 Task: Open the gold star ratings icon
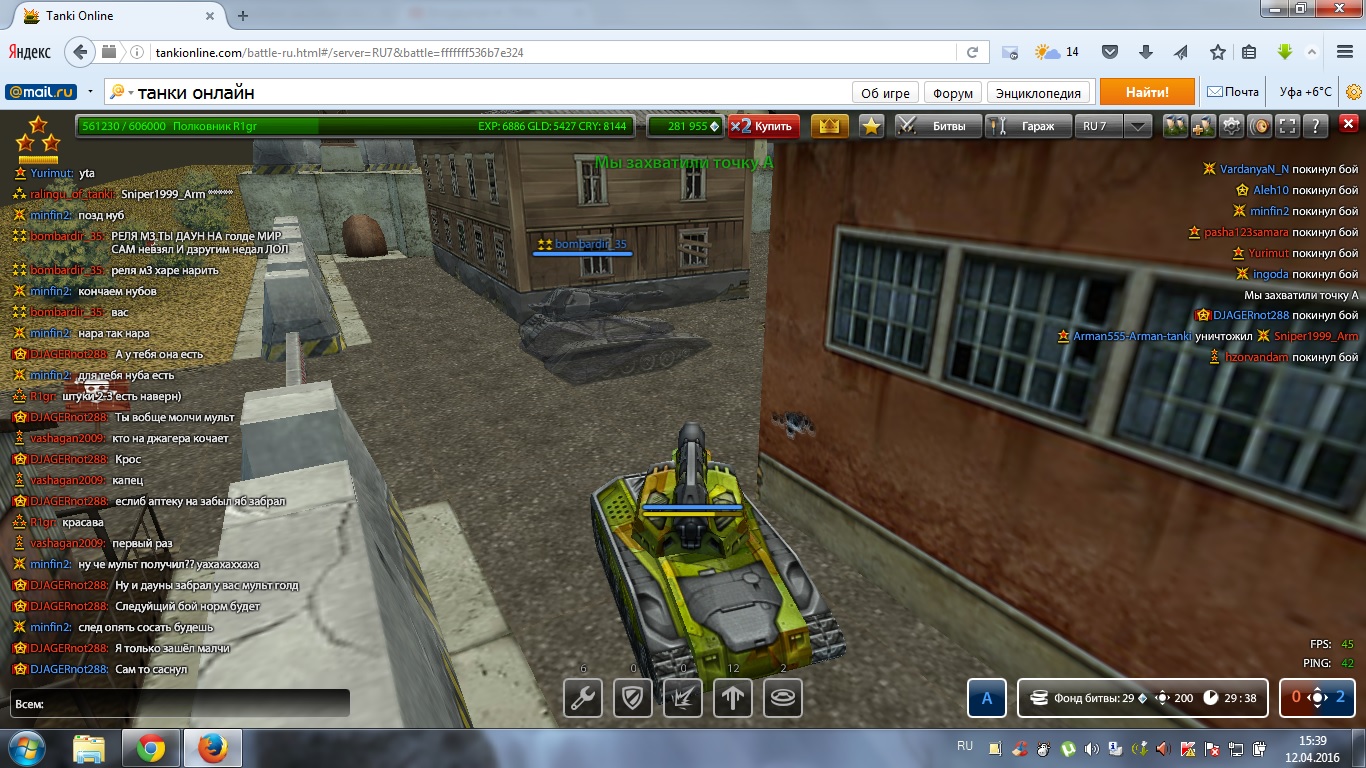click(871, 126)
